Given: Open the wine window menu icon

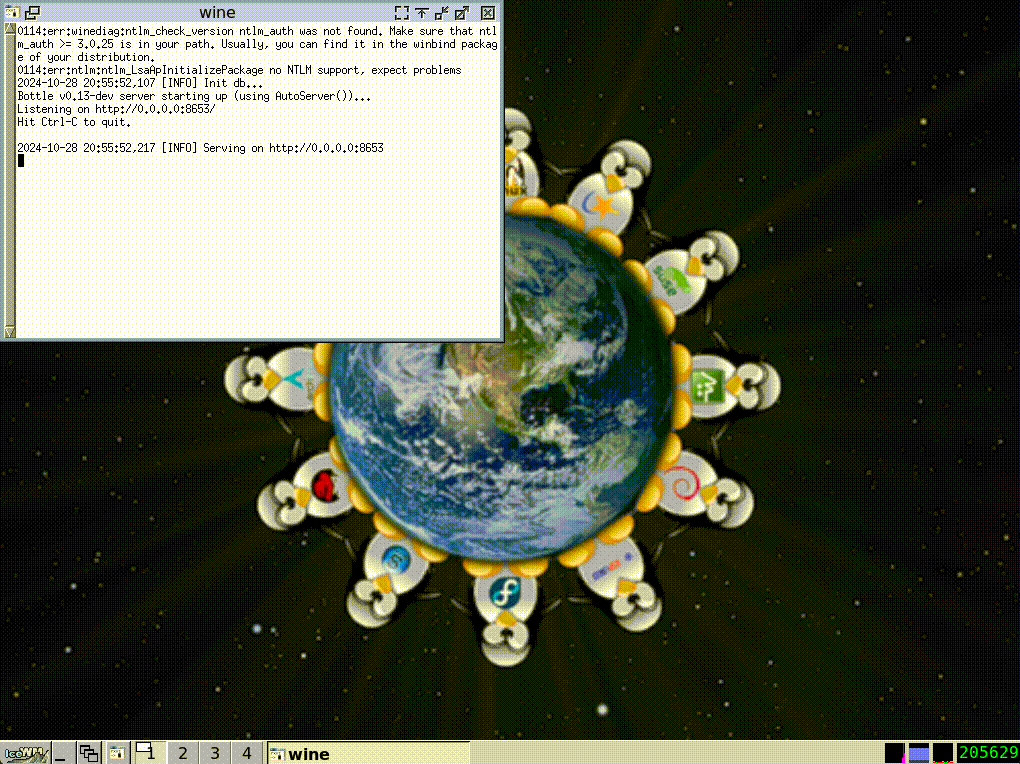Looking at the screenshot, I should [x=12, y=12].
